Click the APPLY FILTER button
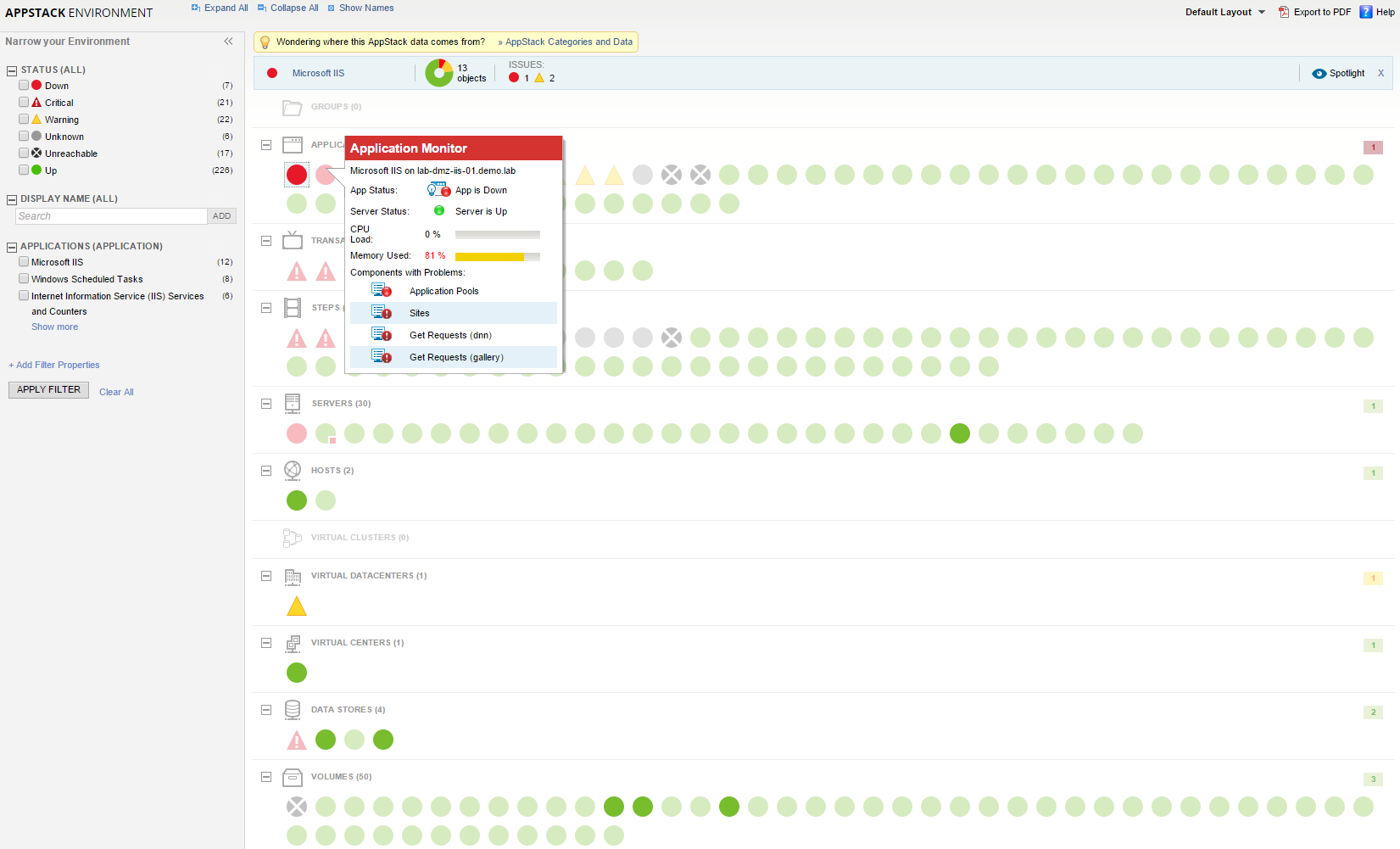1400x849 pixels. tap(47, 389)
